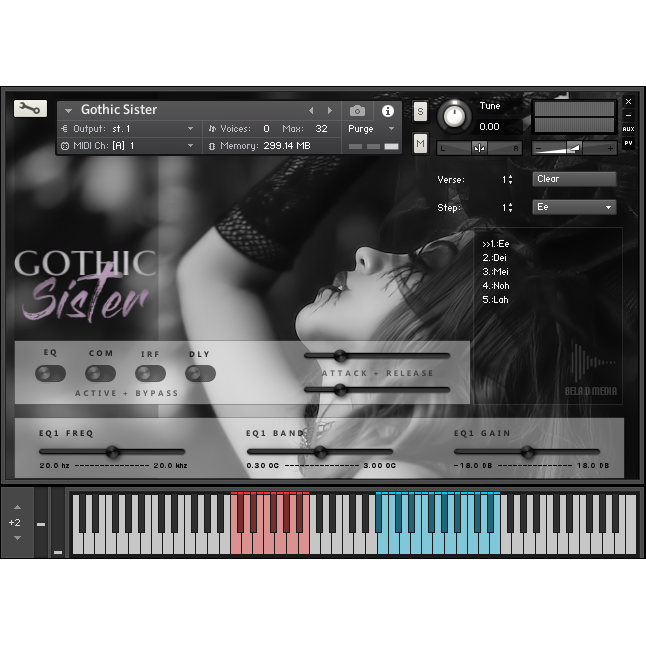Toggle the PV button
The height and width of the screenshot is (646, 646).
click(628, 143)
